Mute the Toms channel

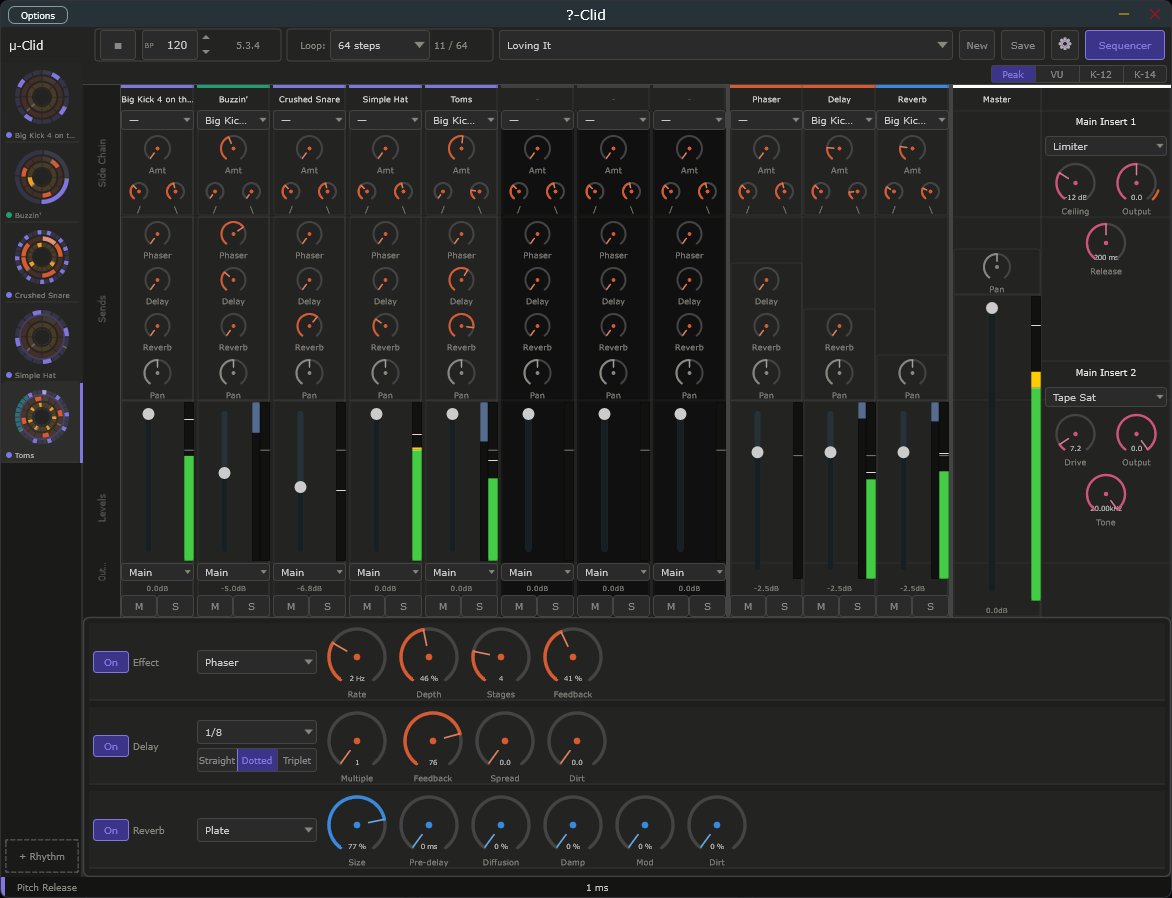pos(442,606)
